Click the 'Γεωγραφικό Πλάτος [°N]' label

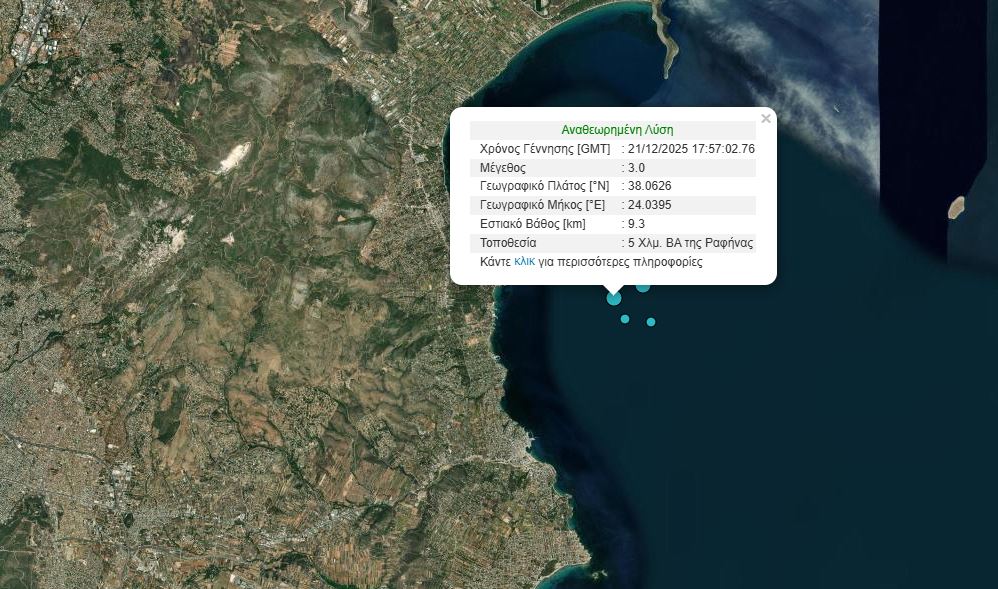(x=544, y=186)
